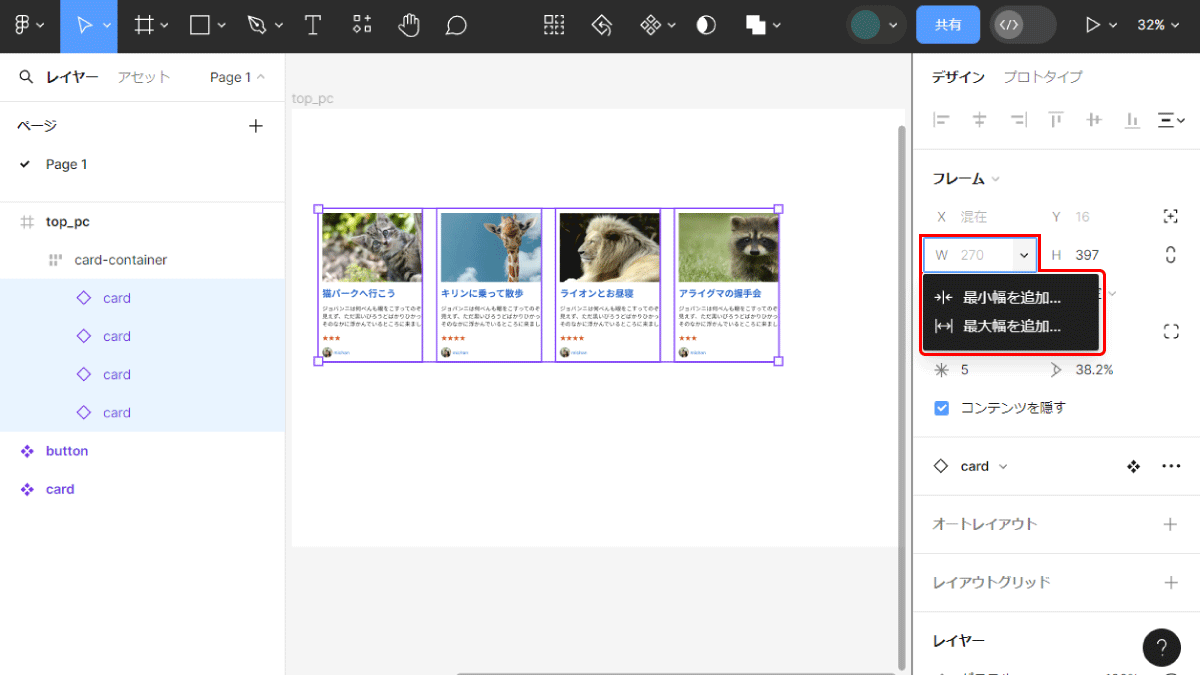This screenshot has height=675, width=1200.
Task: Open the フレーム type dropdown
Action: coord(966,179)
